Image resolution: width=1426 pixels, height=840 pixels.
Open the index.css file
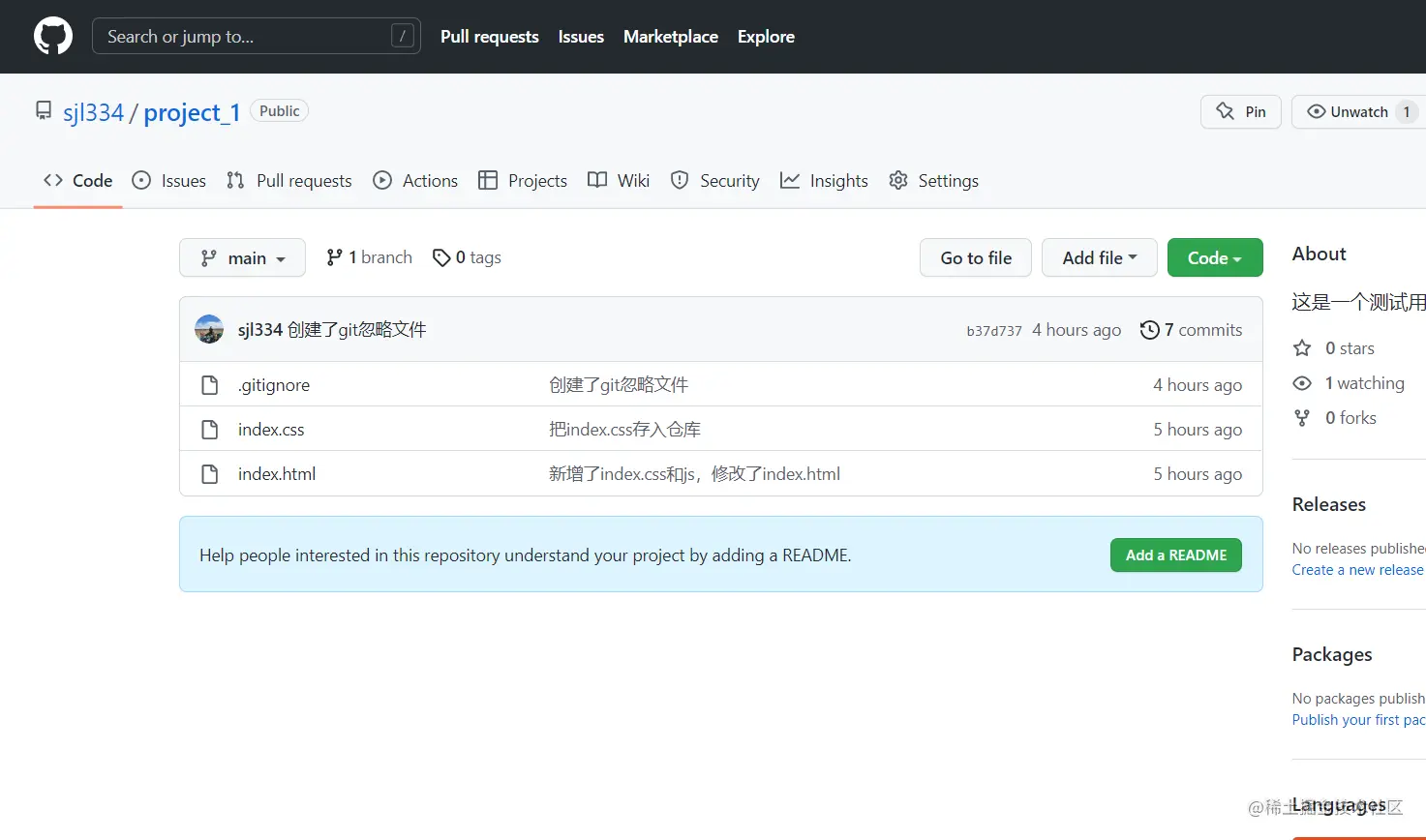coord(271,430)
